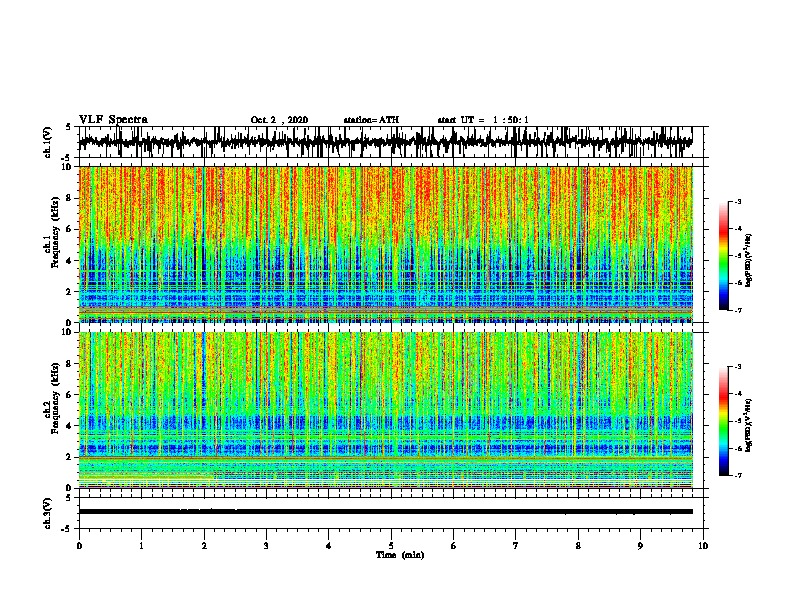
Task: Click the ch.2 spectrogram color scale bar
Action: [x=723, y=421]
